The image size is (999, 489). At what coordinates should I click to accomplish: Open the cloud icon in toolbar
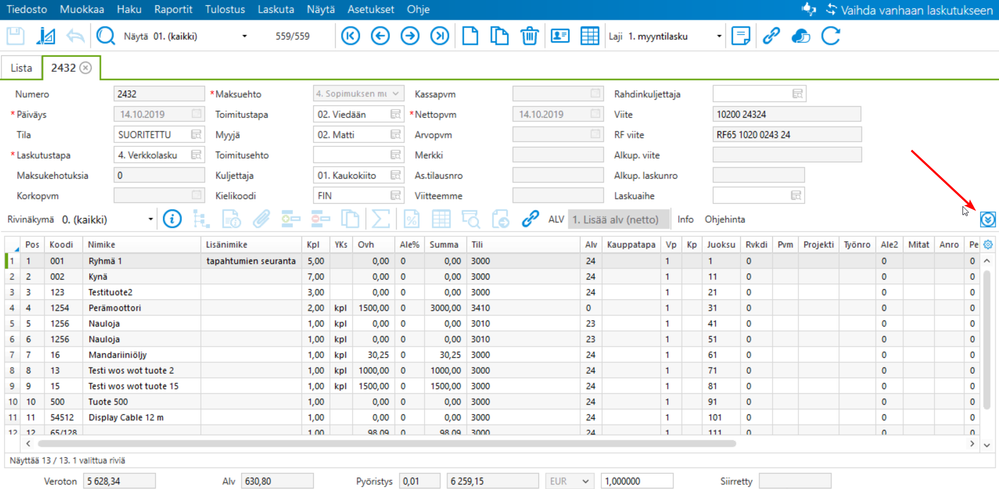pyautogui.click(x=800, y=36)
